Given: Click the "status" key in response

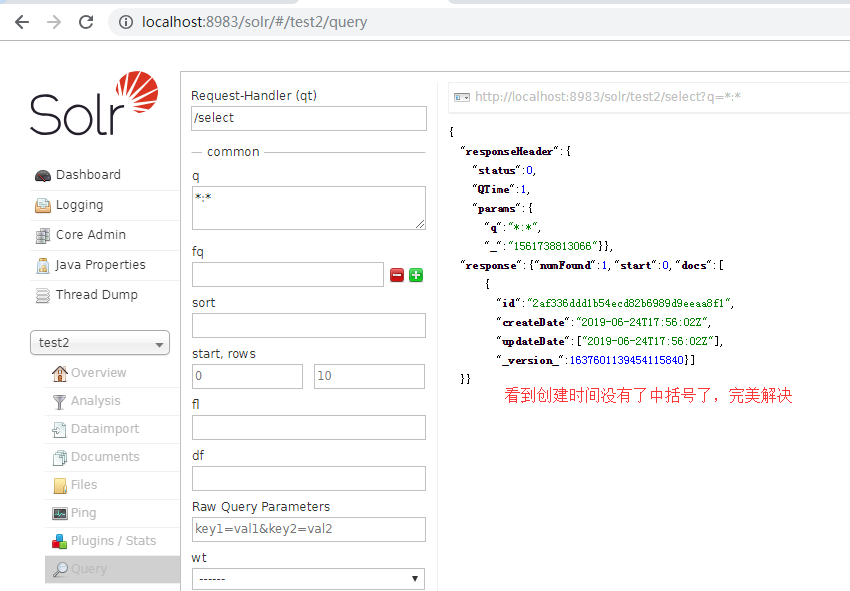Looking at the screenshot, I should click(496, 170).
